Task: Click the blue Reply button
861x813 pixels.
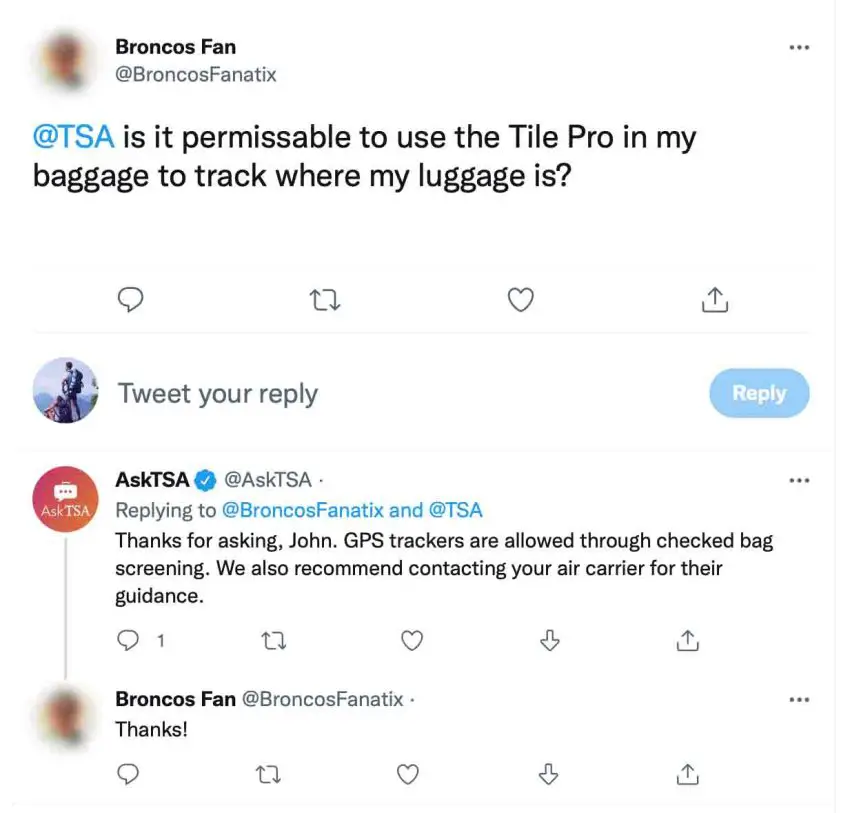Action: click(758, 393)
